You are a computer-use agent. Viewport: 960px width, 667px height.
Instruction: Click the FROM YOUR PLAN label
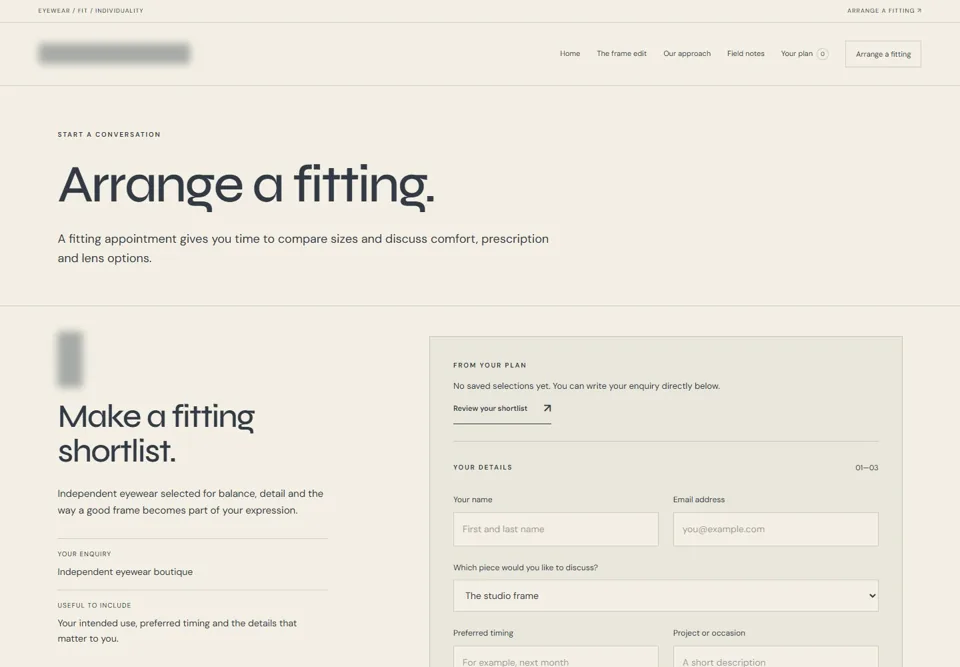[x=489, y=365]
